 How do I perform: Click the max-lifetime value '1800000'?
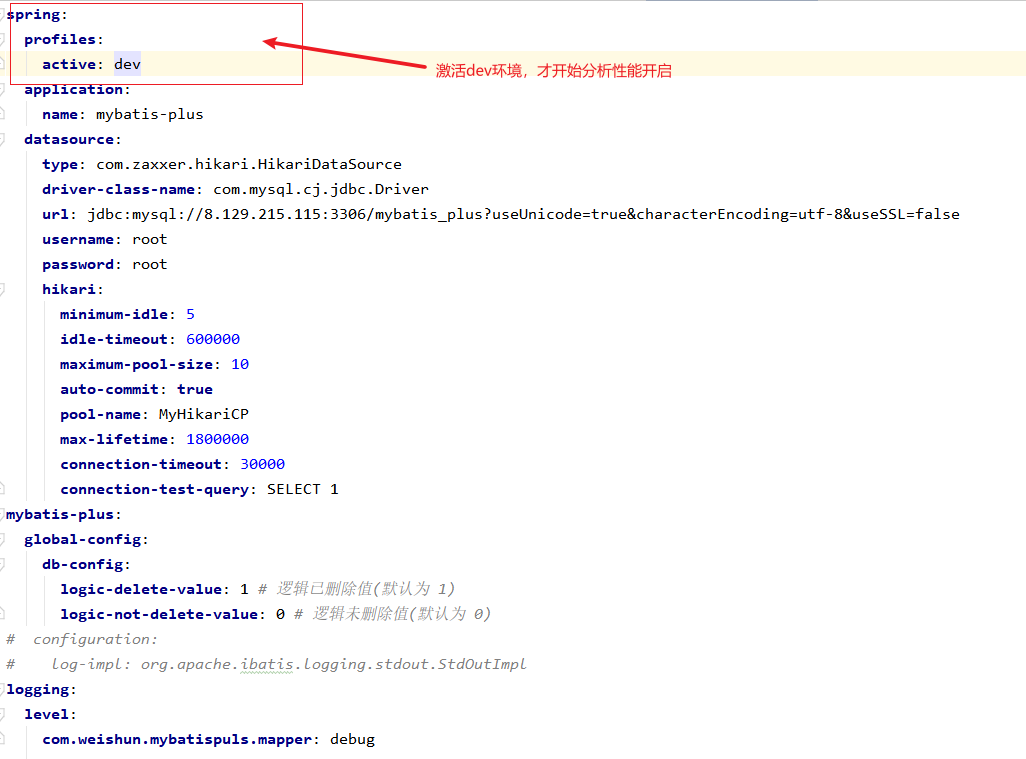point(217,439)
